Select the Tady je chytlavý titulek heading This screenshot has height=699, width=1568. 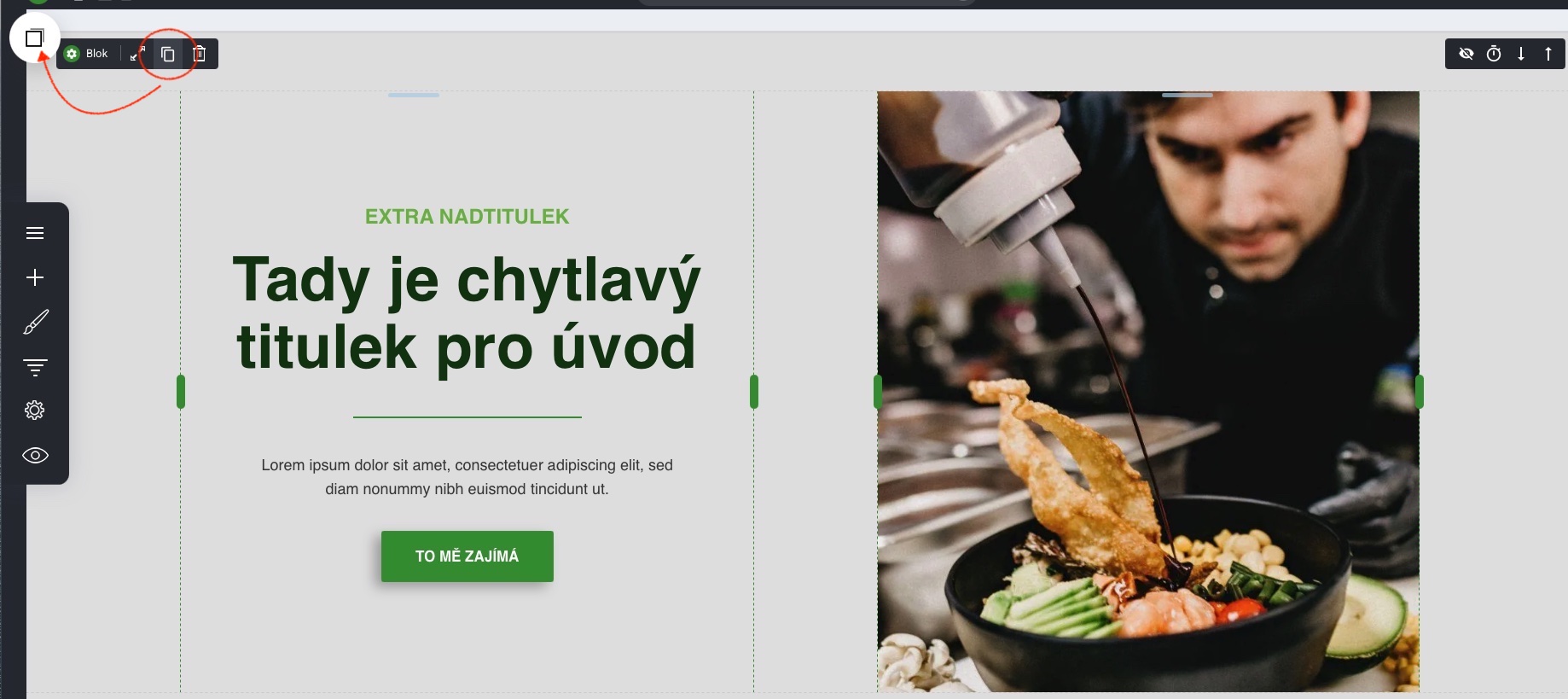(467, 313)
